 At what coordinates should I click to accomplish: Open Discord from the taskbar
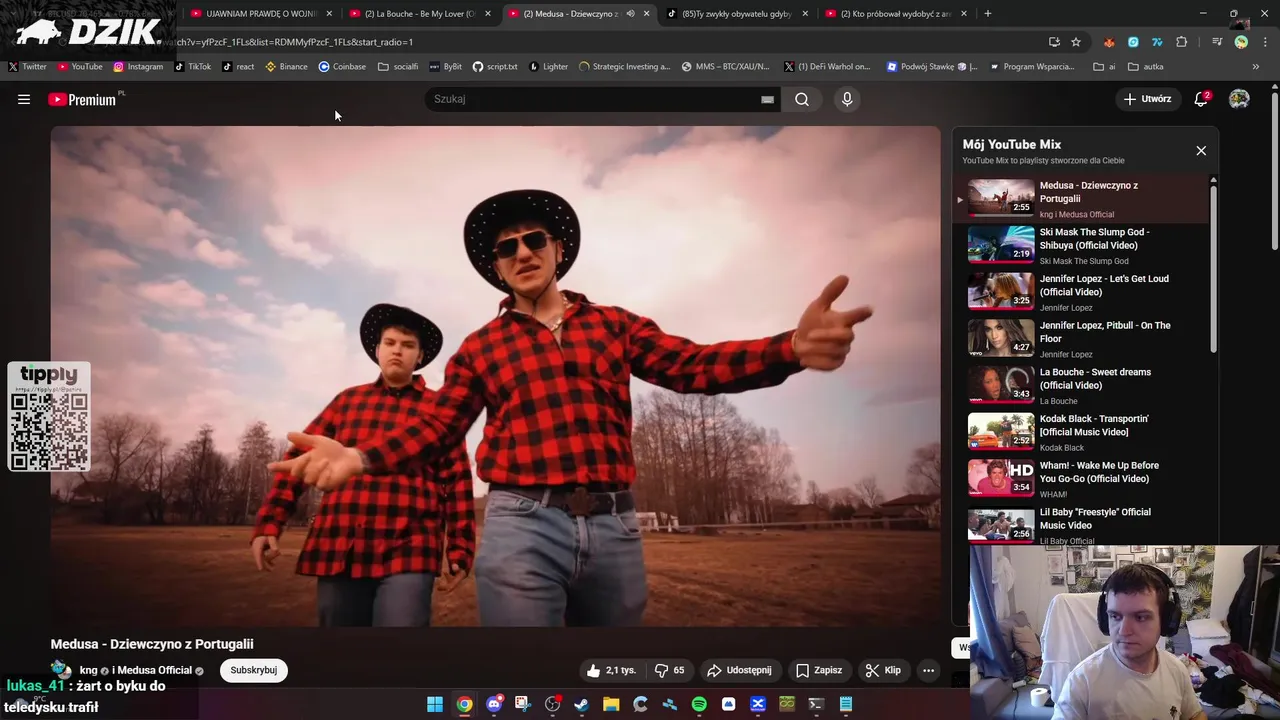(x=494, y=704)
